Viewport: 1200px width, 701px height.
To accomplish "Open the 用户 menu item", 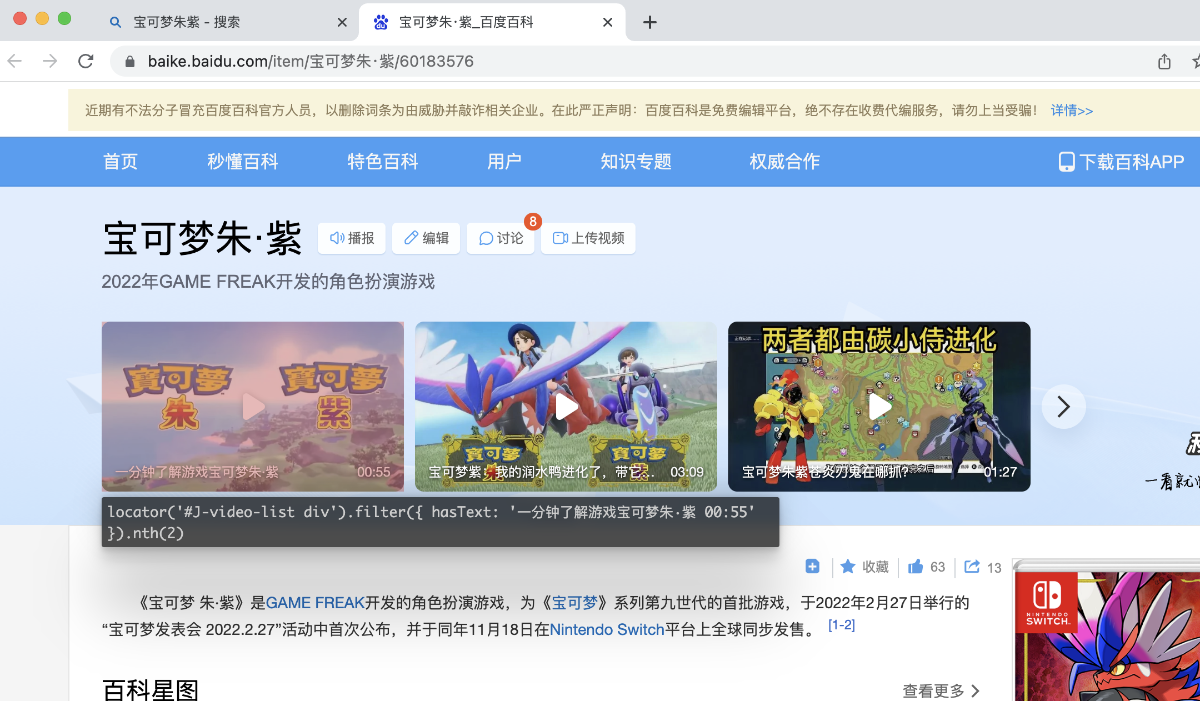I will click(x=505, y=162).
